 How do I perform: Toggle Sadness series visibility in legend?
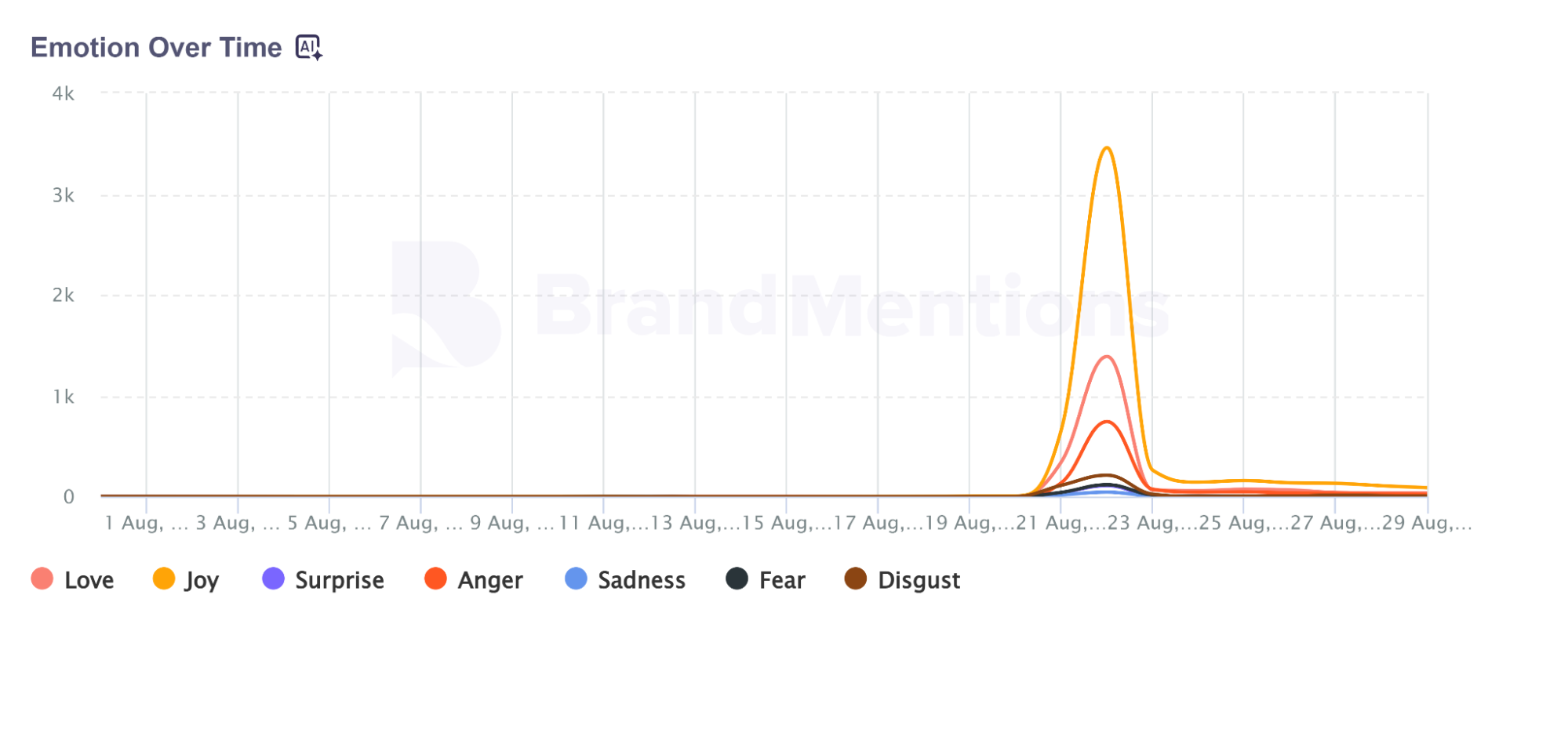[625, 580]
